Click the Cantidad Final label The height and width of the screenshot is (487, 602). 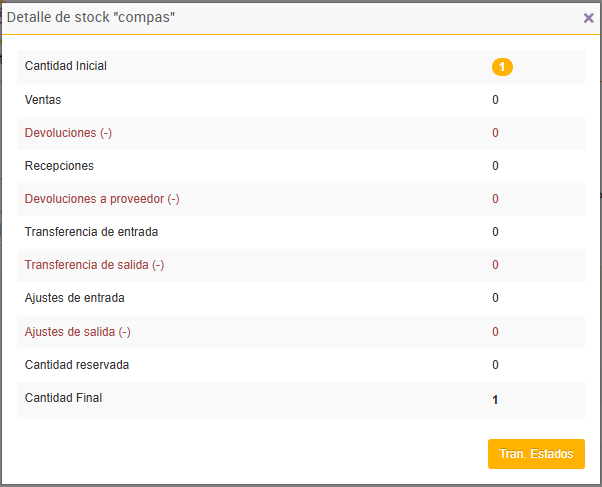[64, 398]
